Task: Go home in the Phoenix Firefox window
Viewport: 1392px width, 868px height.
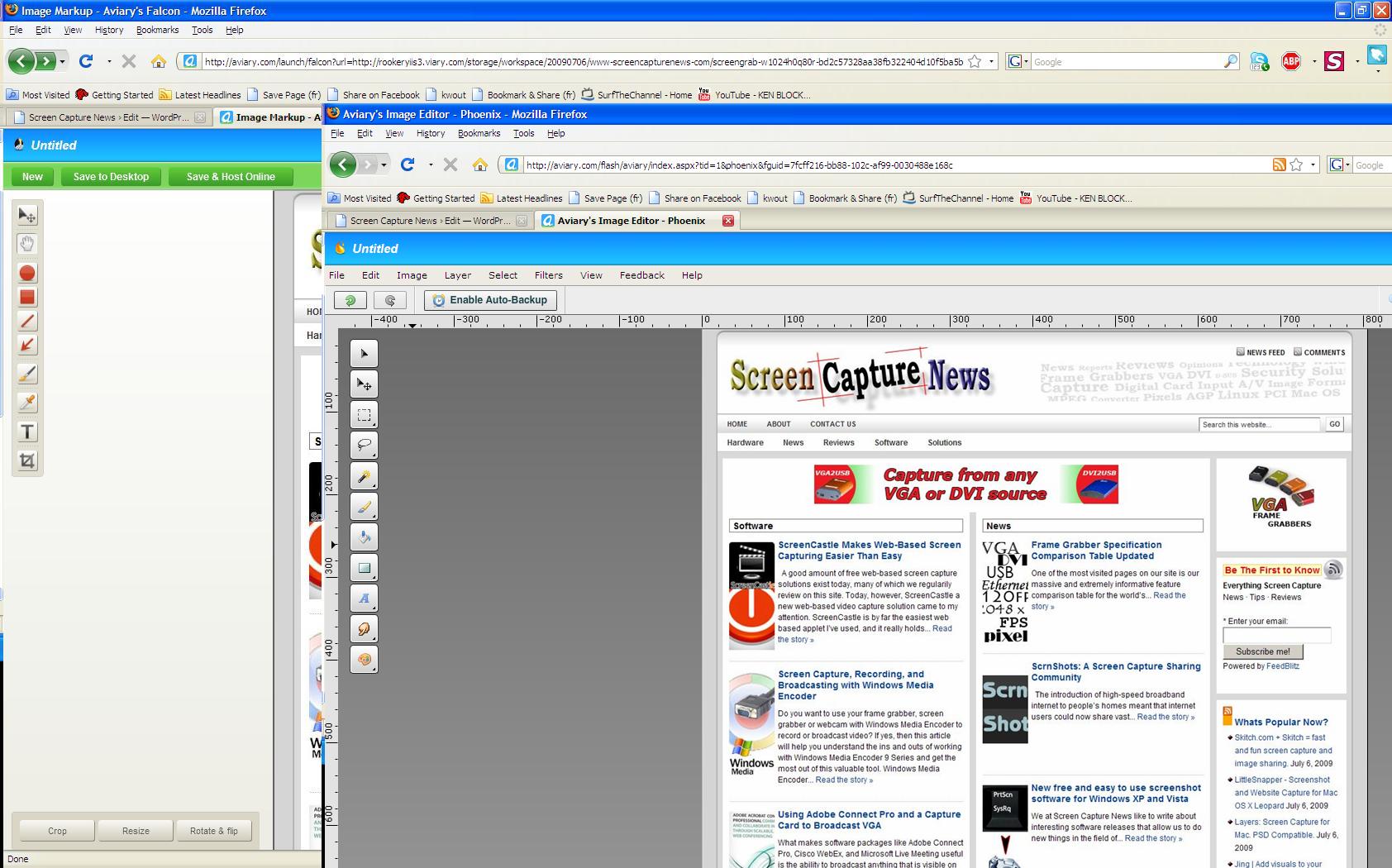Action: (480, 165)
